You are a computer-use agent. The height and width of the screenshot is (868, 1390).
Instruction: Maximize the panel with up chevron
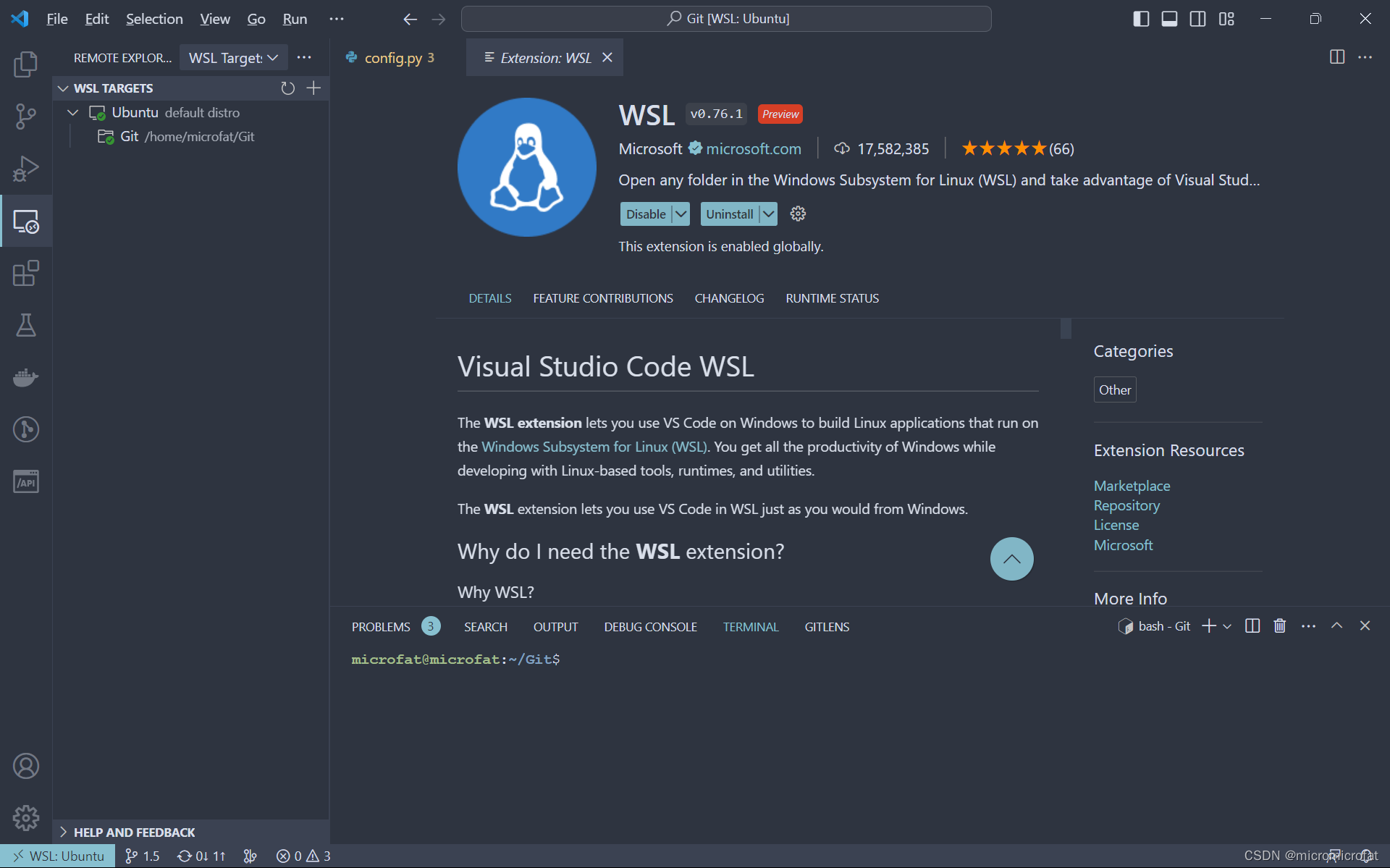[x=1337, y=626]
